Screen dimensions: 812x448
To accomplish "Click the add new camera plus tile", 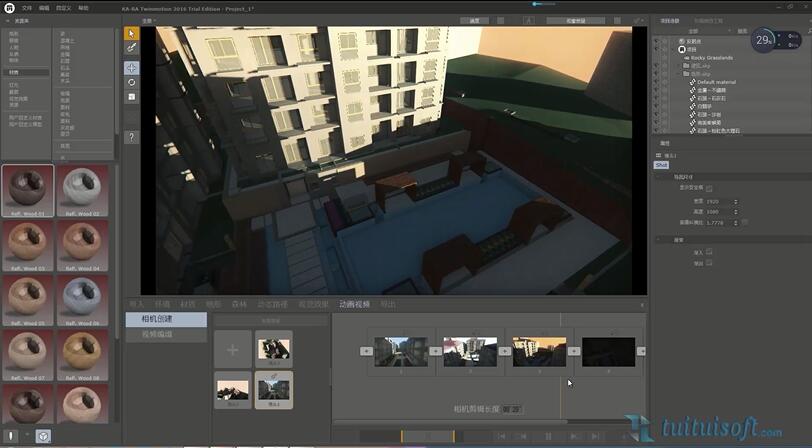I will pyautogui.click(x=231, y=349).
